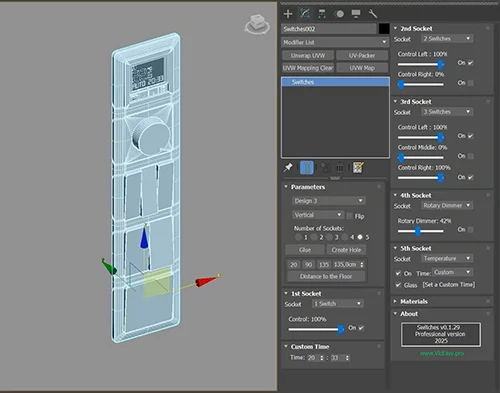This screenshot has width=500, height=393.
Task: Toggle 1st Socket Control On checkbox
Action: [361, 328]
